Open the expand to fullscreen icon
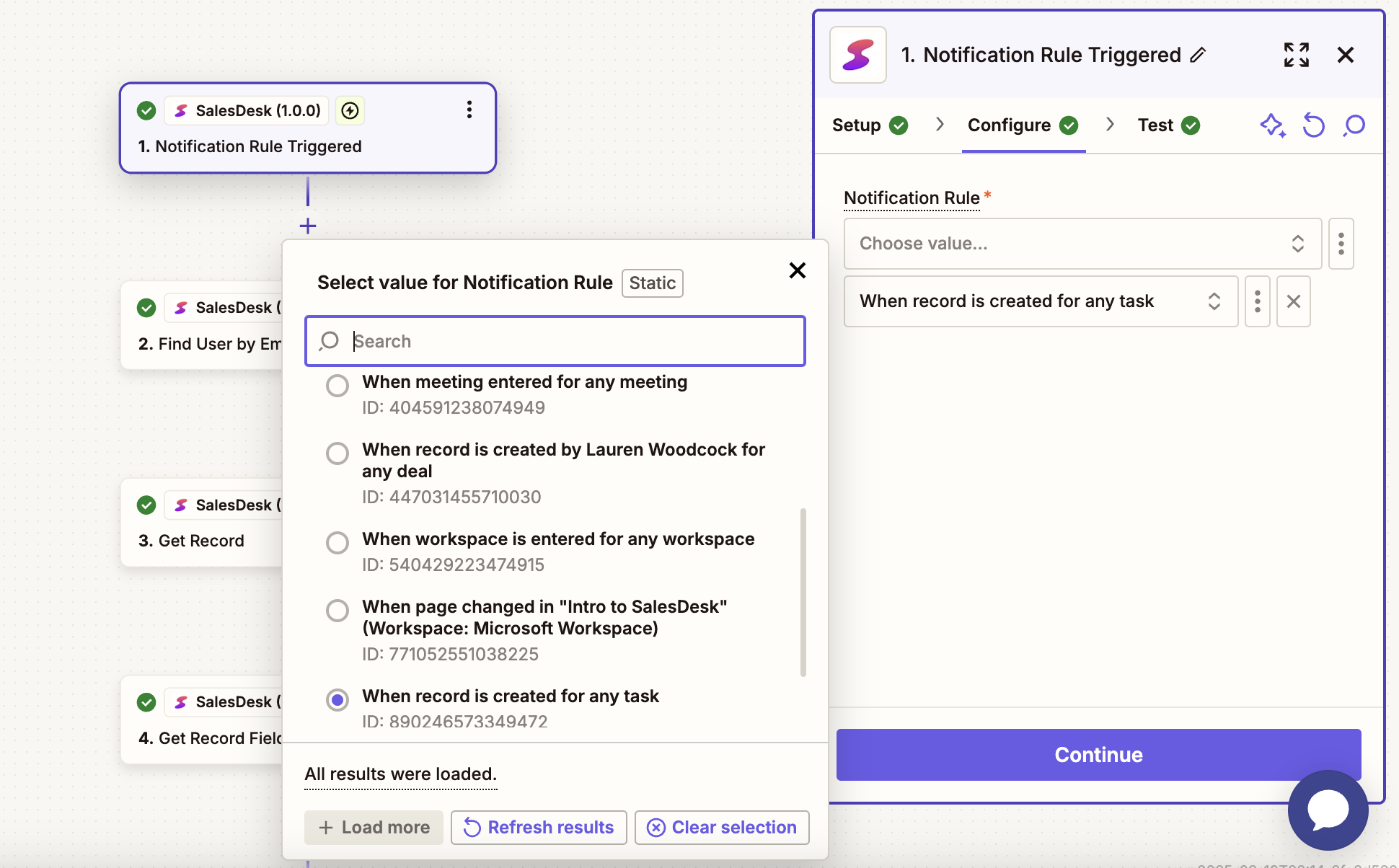Image resolution: width=1399 pixels, height=868 pixels. coord(1296,55)
